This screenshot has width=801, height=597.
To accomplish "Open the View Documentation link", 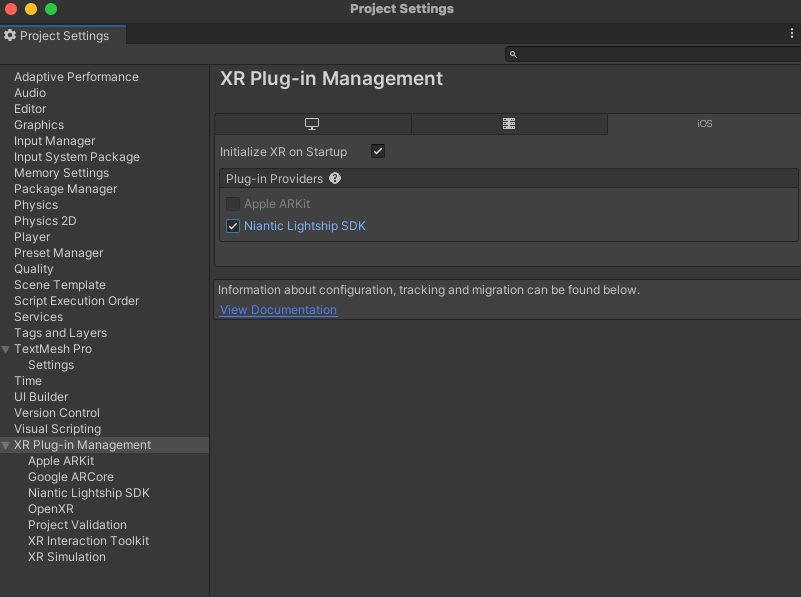I will tap(278, 310).
